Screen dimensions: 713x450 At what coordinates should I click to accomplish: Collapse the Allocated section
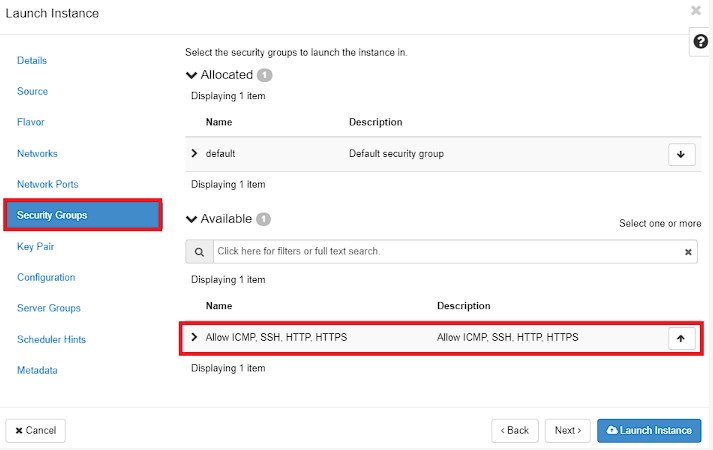tap(191, 75)
